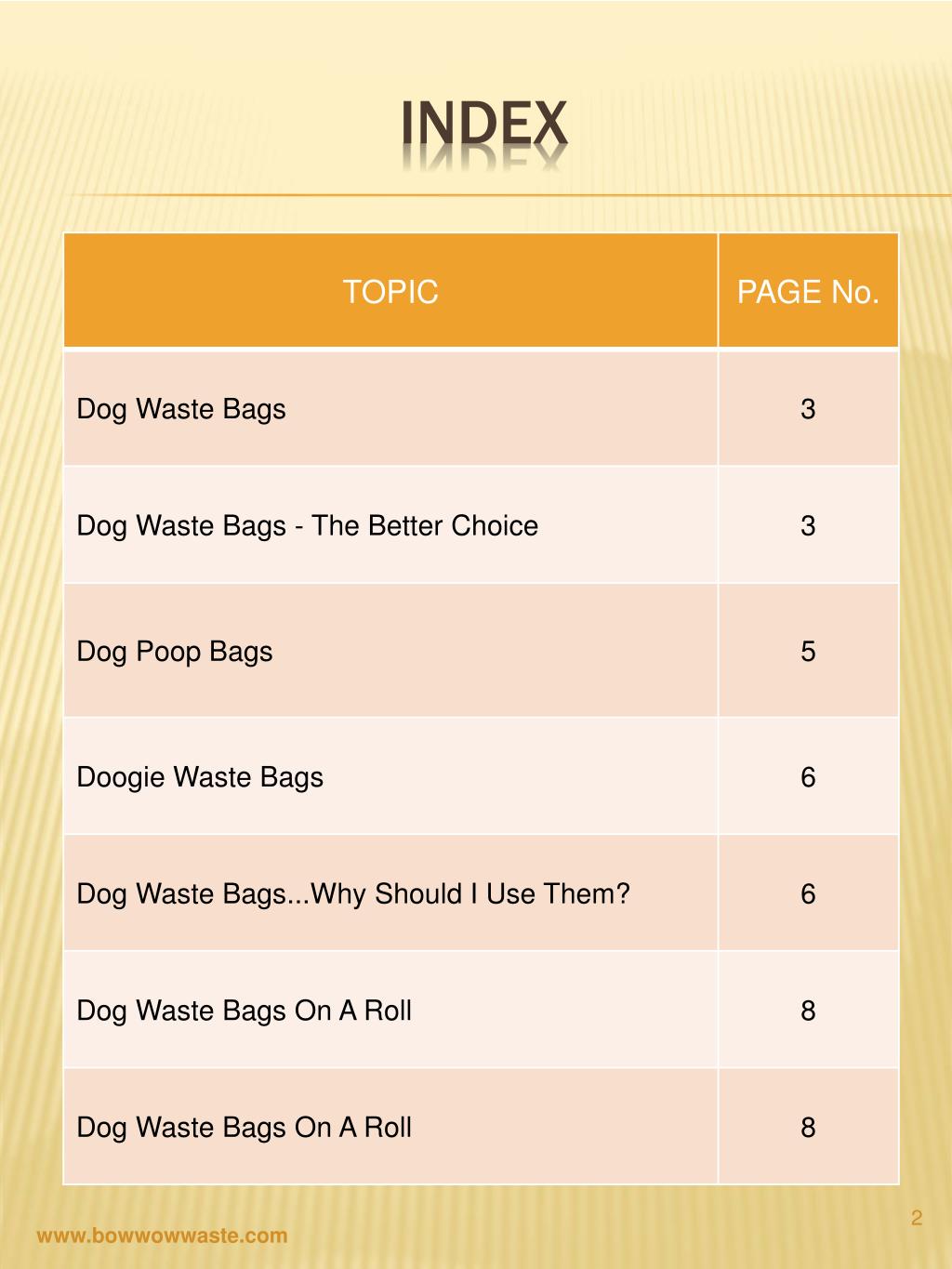Click page number 6 beside "Why Should I Use Them?"
This screenshot has height=1269, width=952.
(x=808, y=893)
